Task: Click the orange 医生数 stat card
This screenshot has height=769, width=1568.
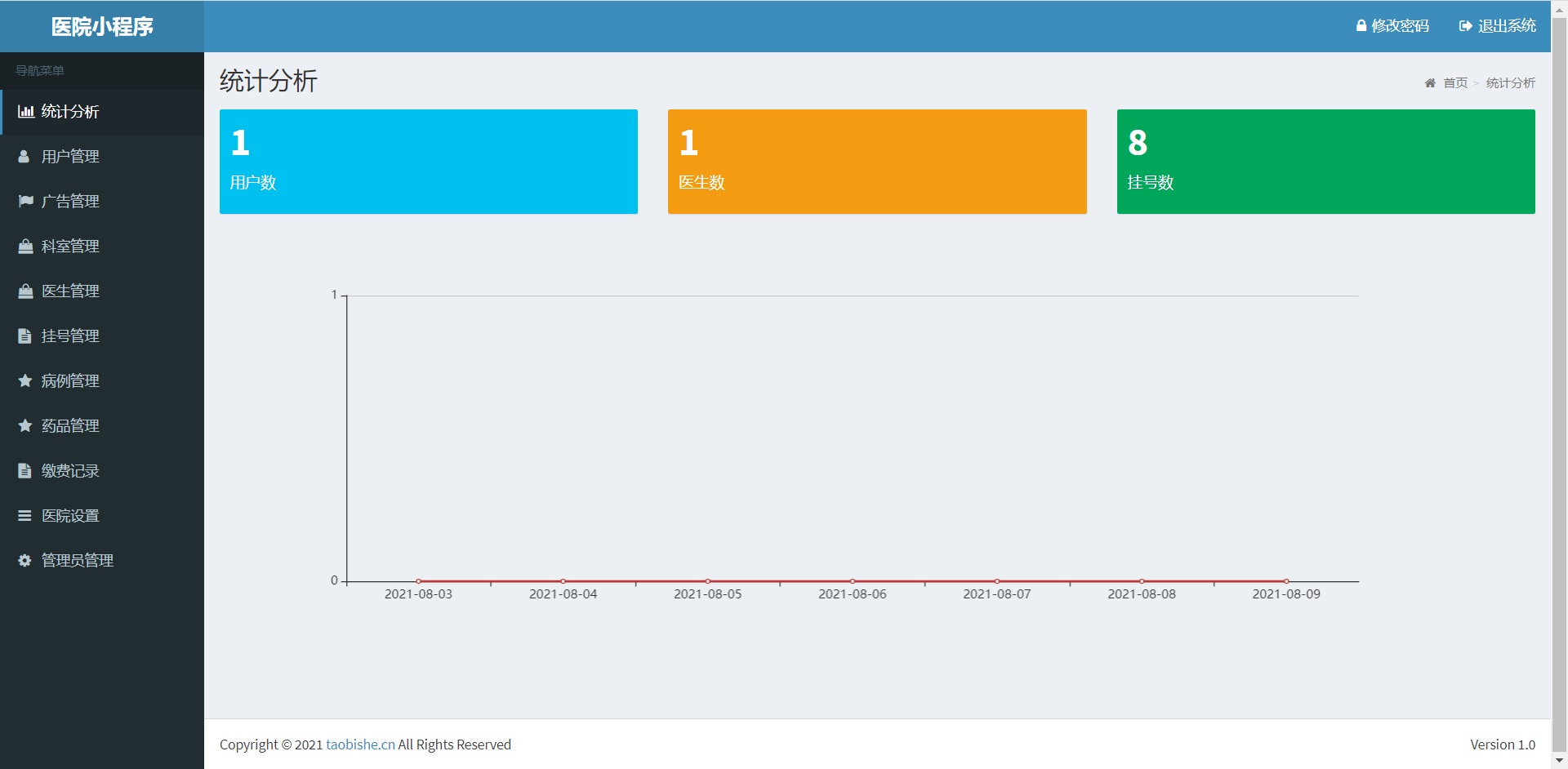Action: [877, 162]
